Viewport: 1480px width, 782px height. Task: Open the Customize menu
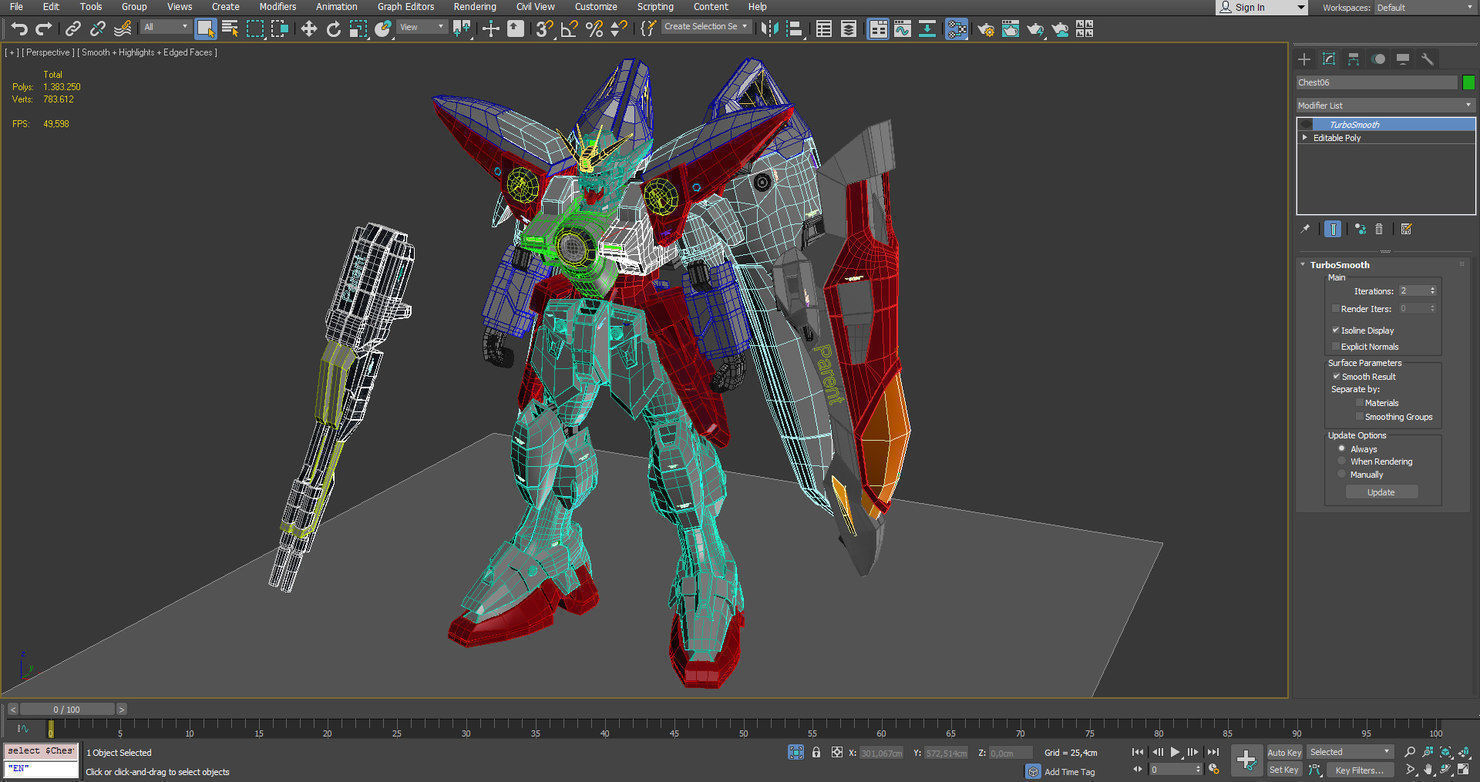pyautogui.click(x=596, y=7)
